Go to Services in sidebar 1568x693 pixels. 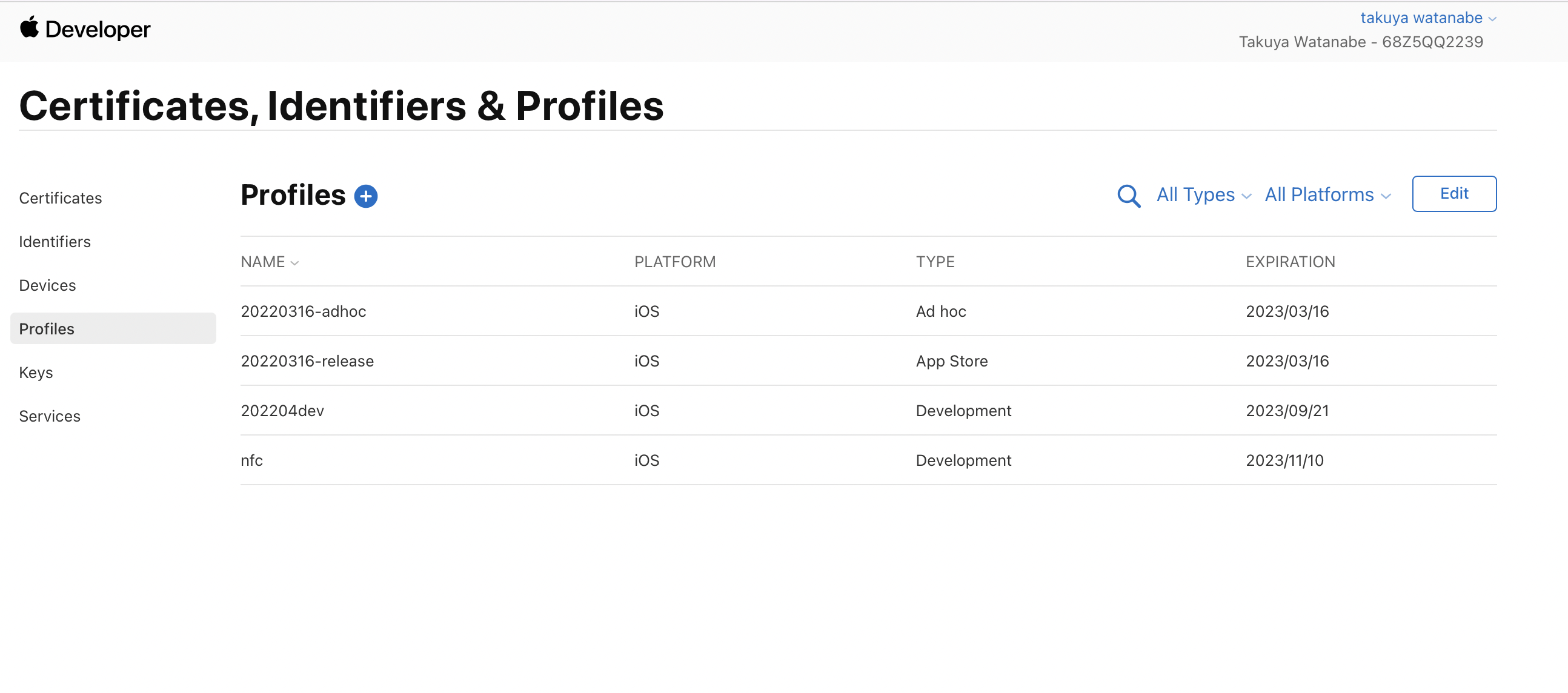point(50,416)
